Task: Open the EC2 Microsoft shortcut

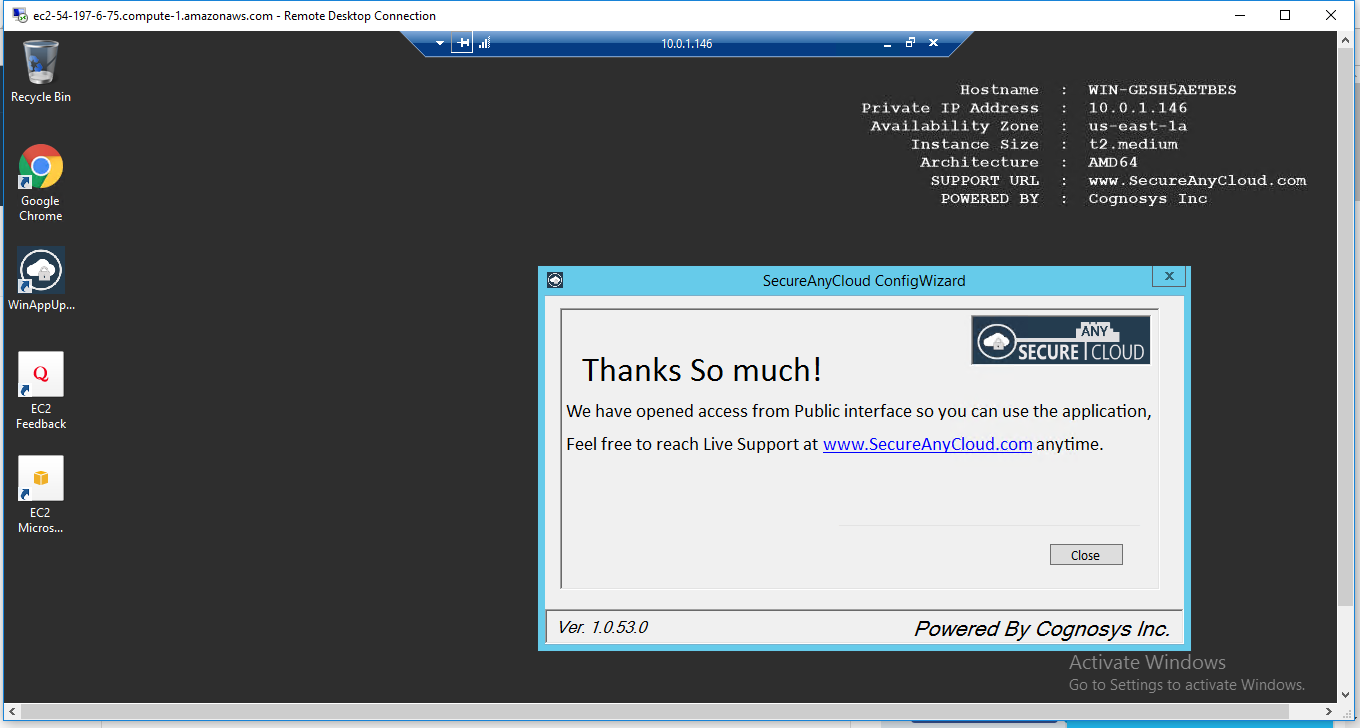Action: point(40,477)
